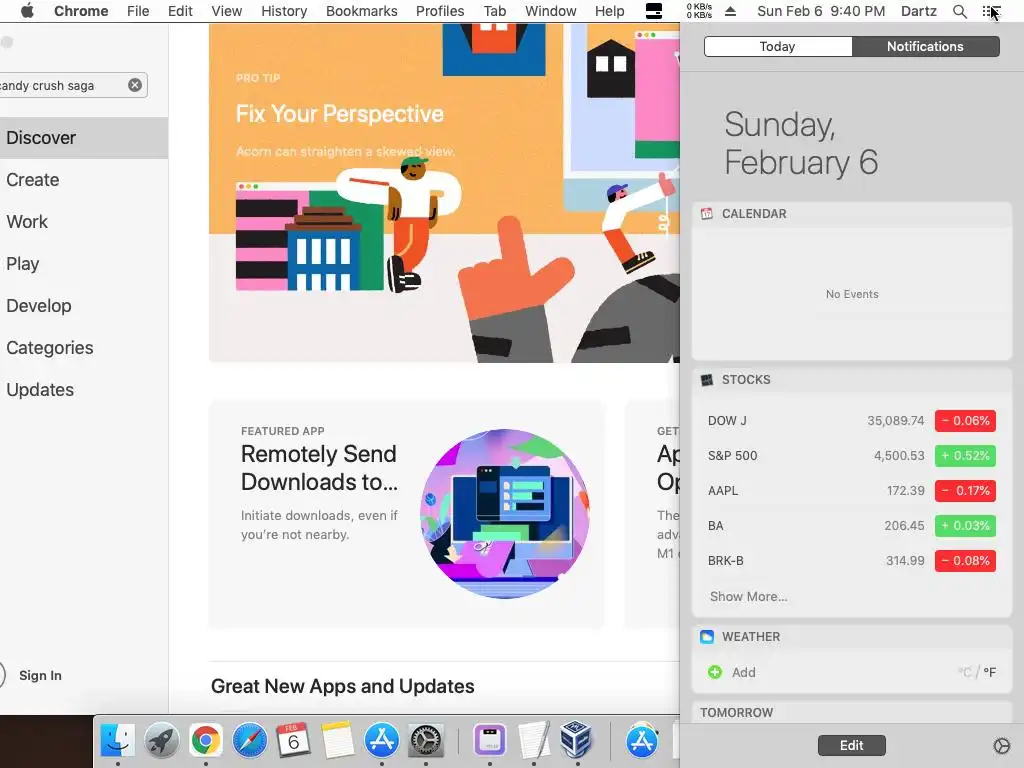Open the History menu
This screenshot has width=1024, height=768.
click(x=284, y=11)
